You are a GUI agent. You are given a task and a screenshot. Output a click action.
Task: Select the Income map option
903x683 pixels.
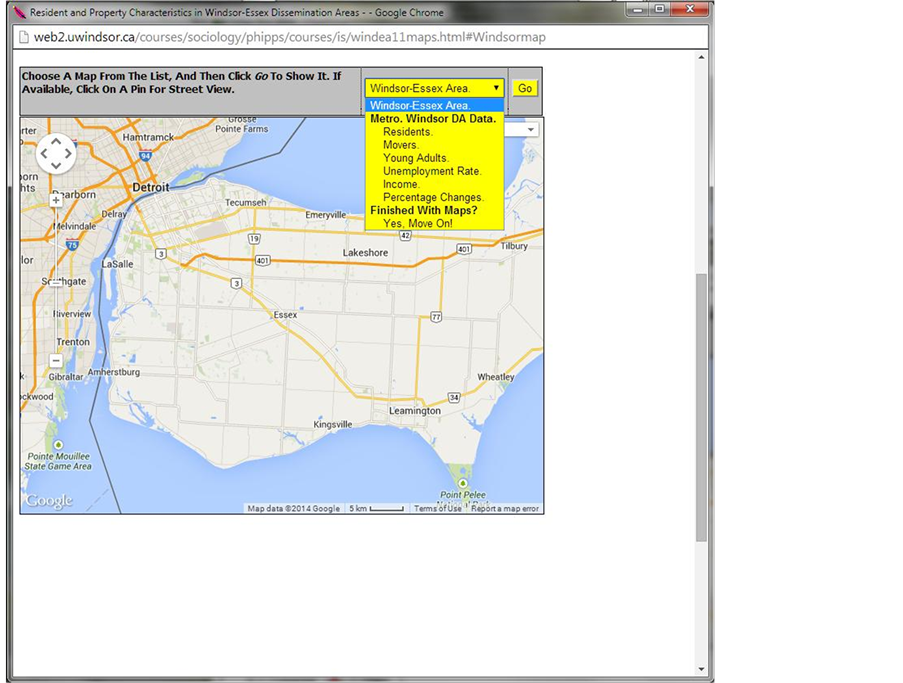[401, 184]
